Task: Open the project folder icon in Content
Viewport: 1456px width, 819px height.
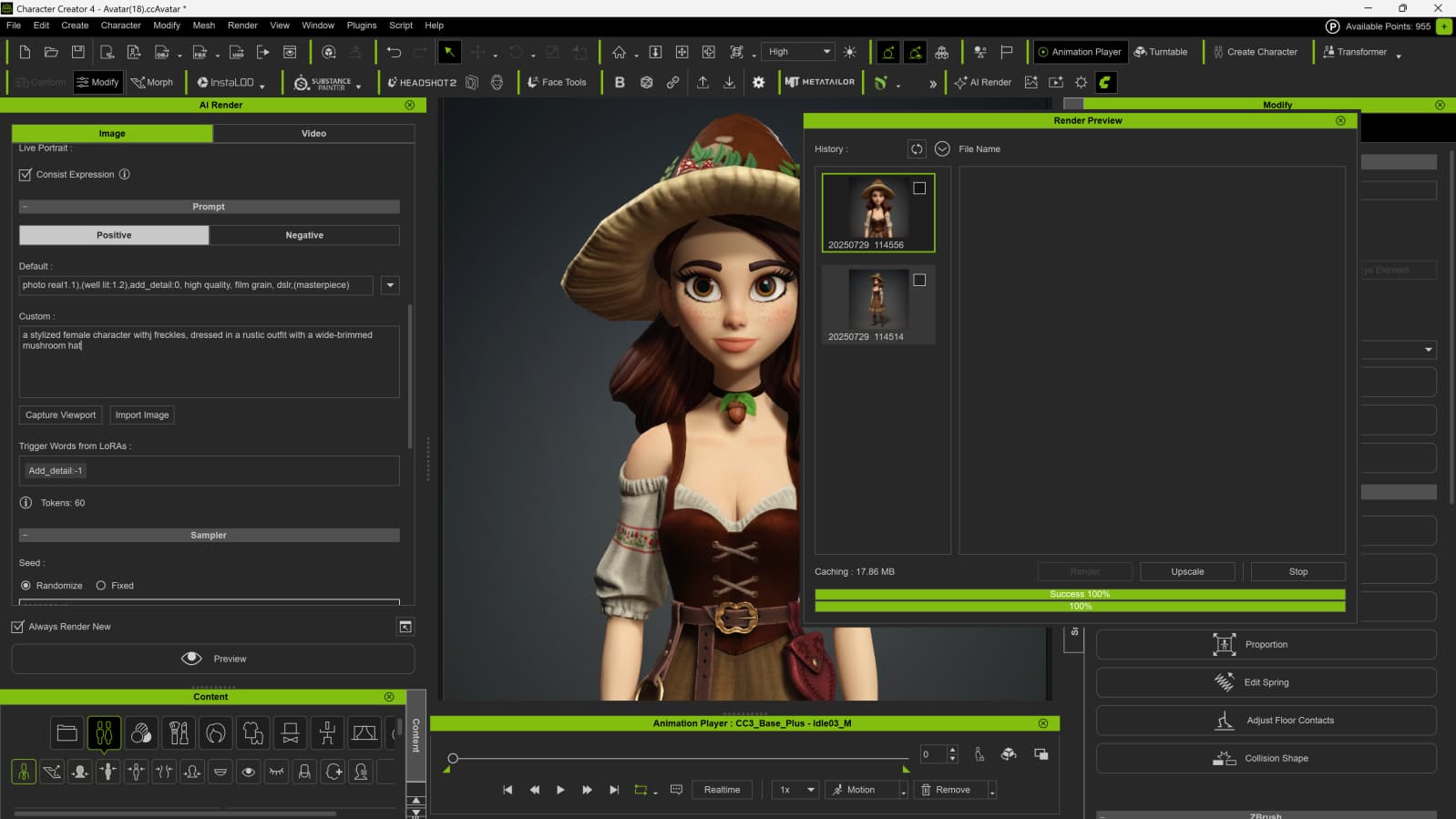Action: click(67, 732)
